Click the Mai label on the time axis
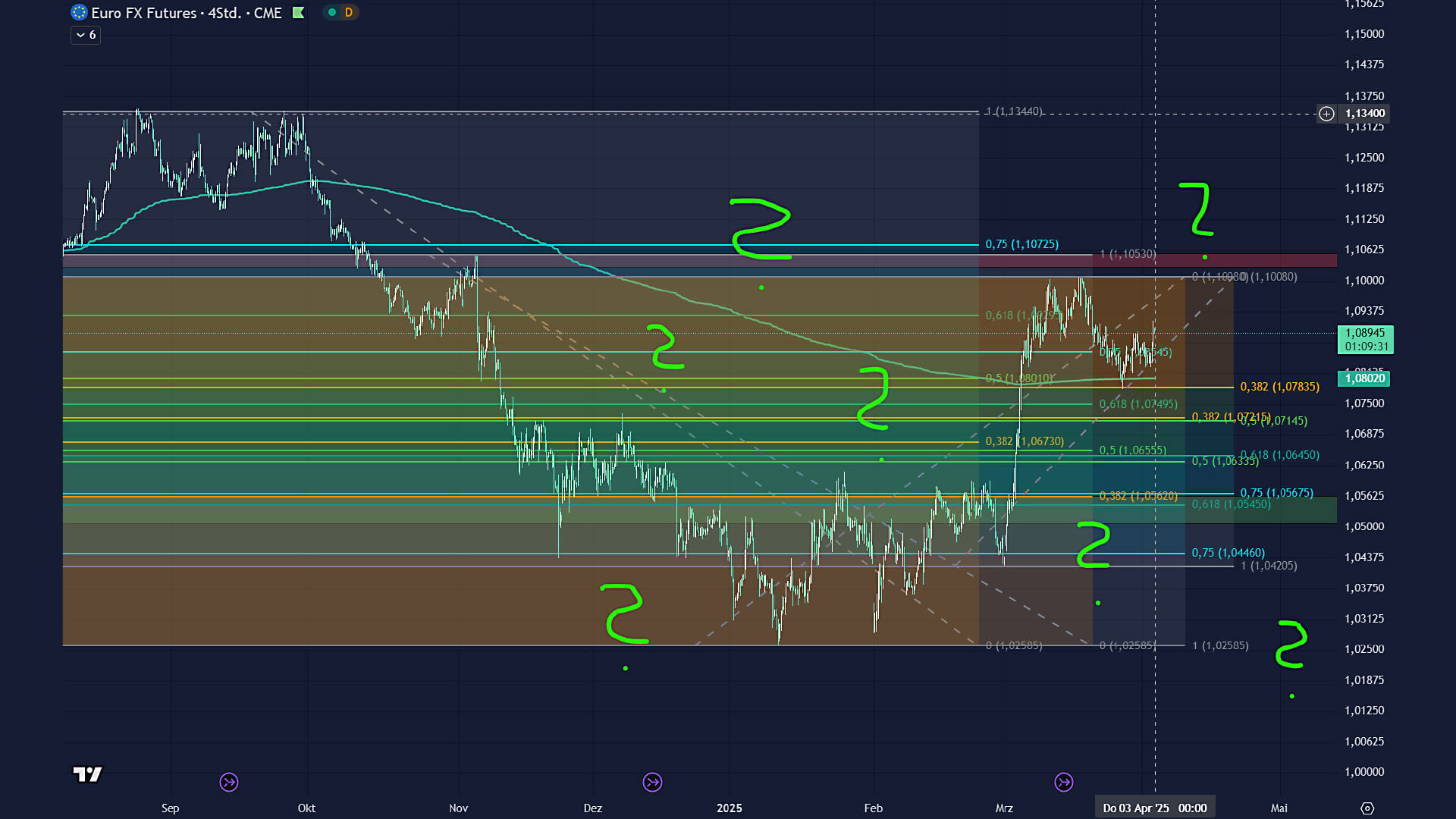Image resolution: width=1456 pixels, height=819 pixels. coord(1279,808)
